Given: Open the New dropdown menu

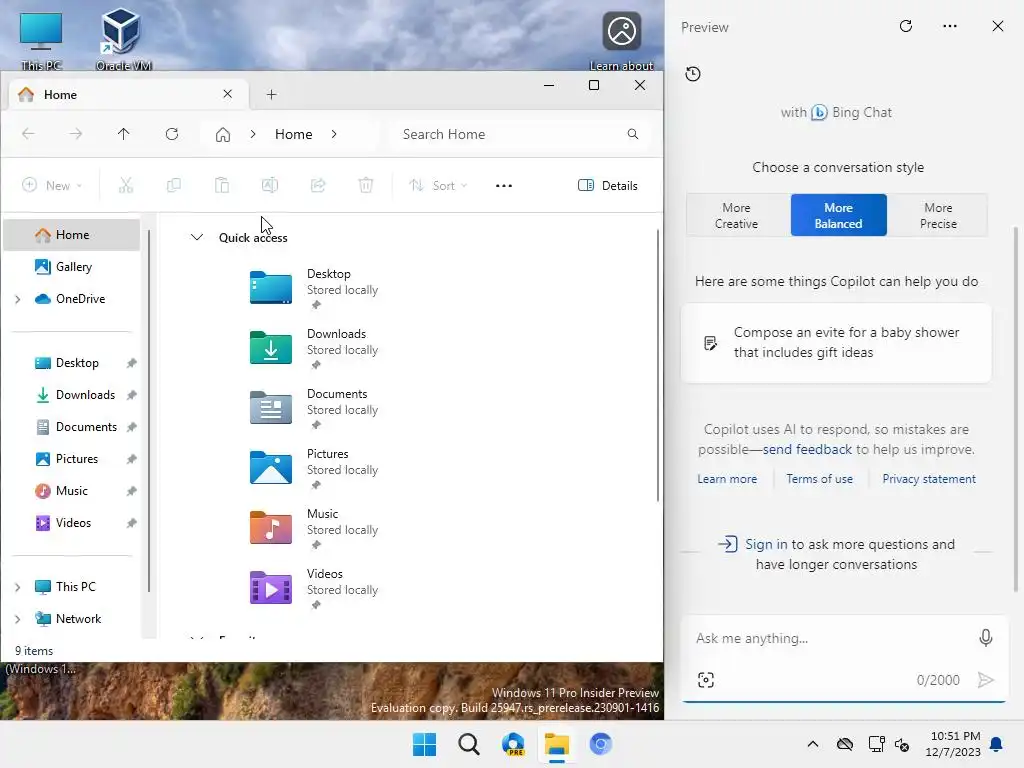Looking at the screenshot, I should pos(52,185).
